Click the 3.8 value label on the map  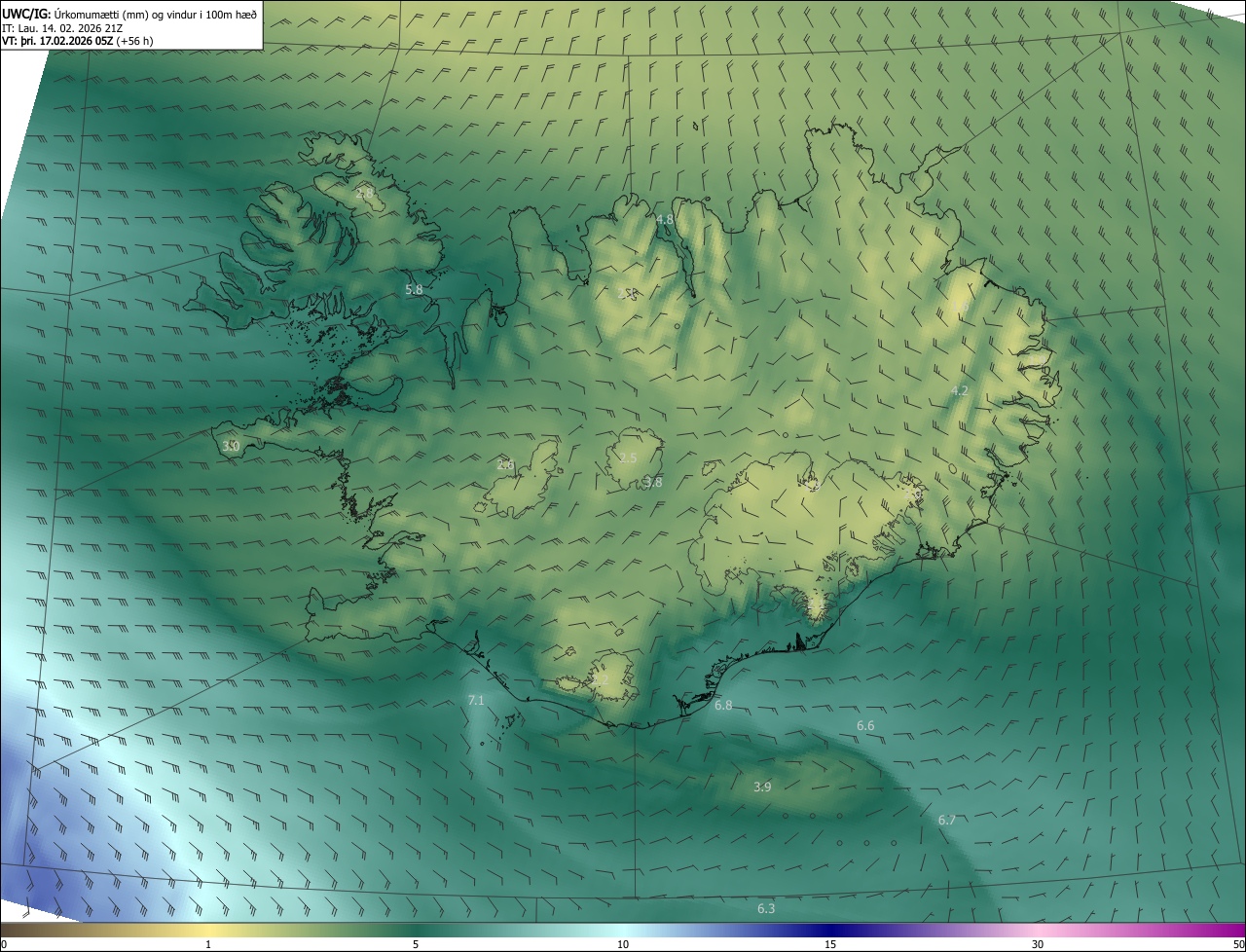[x=653, y=482]
